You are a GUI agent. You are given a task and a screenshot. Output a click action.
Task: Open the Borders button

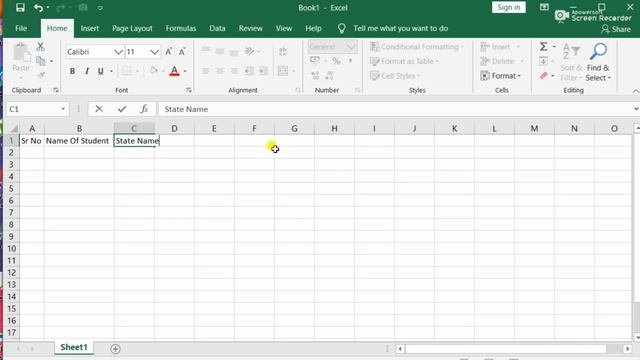pyautogui.click(x=127, y=71)
